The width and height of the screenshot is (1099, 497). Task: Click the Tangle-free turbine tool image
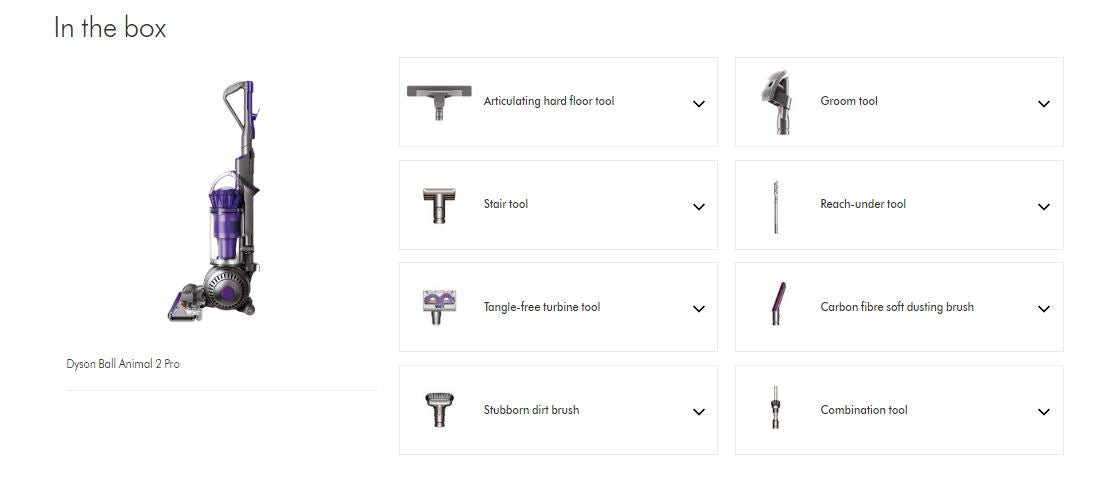[439, 307]
